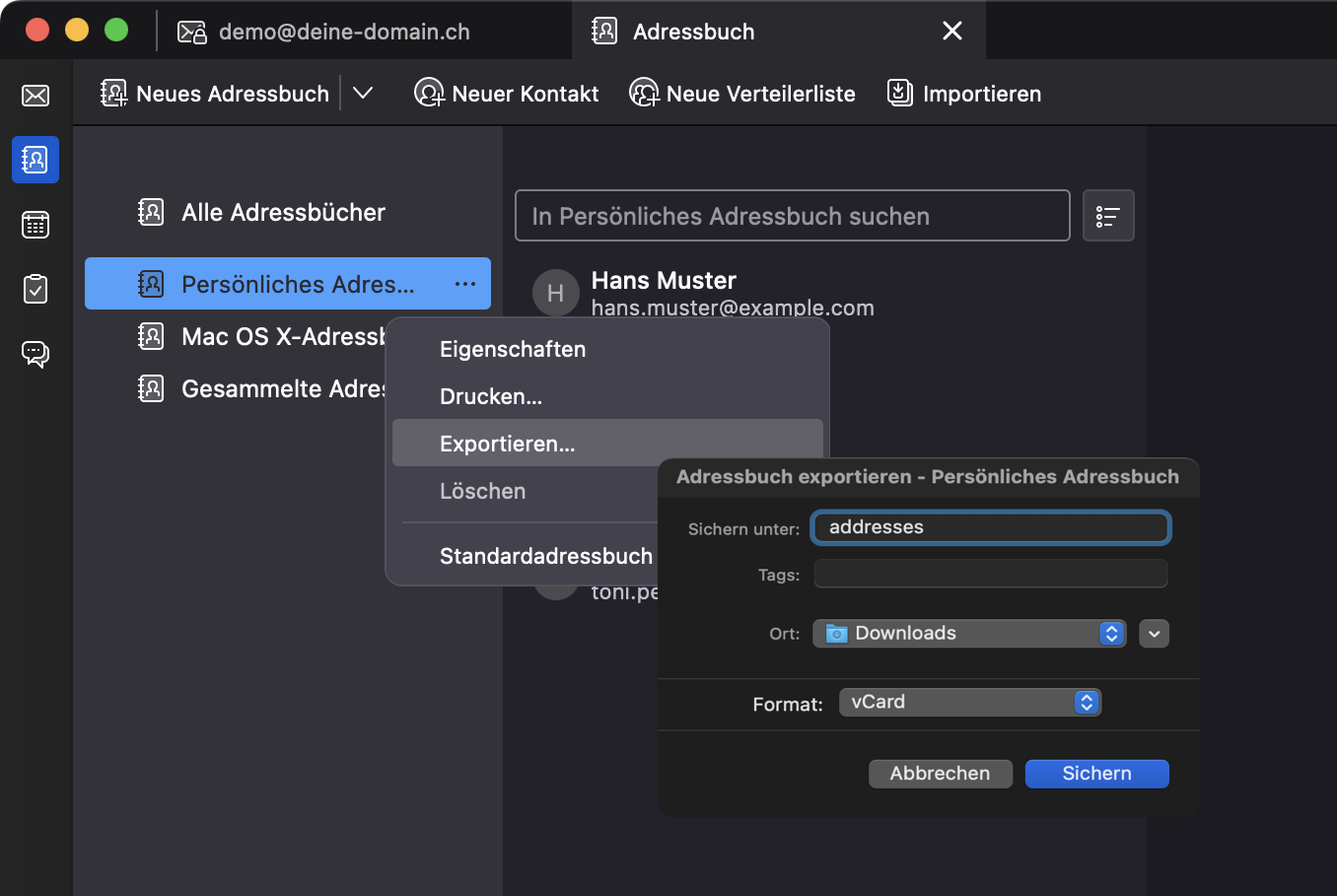Viewport: 1337px width, 896px height.
Task: Click Neues Adressbuch toolbar button
Action: coord(215,94)
